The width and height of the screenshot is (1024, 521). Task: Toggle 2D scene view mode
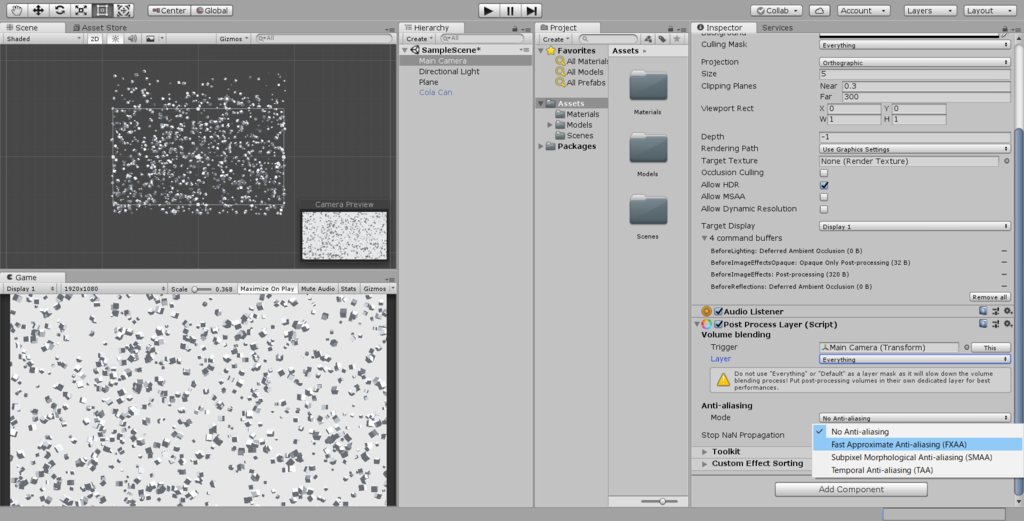coord(95,39)
